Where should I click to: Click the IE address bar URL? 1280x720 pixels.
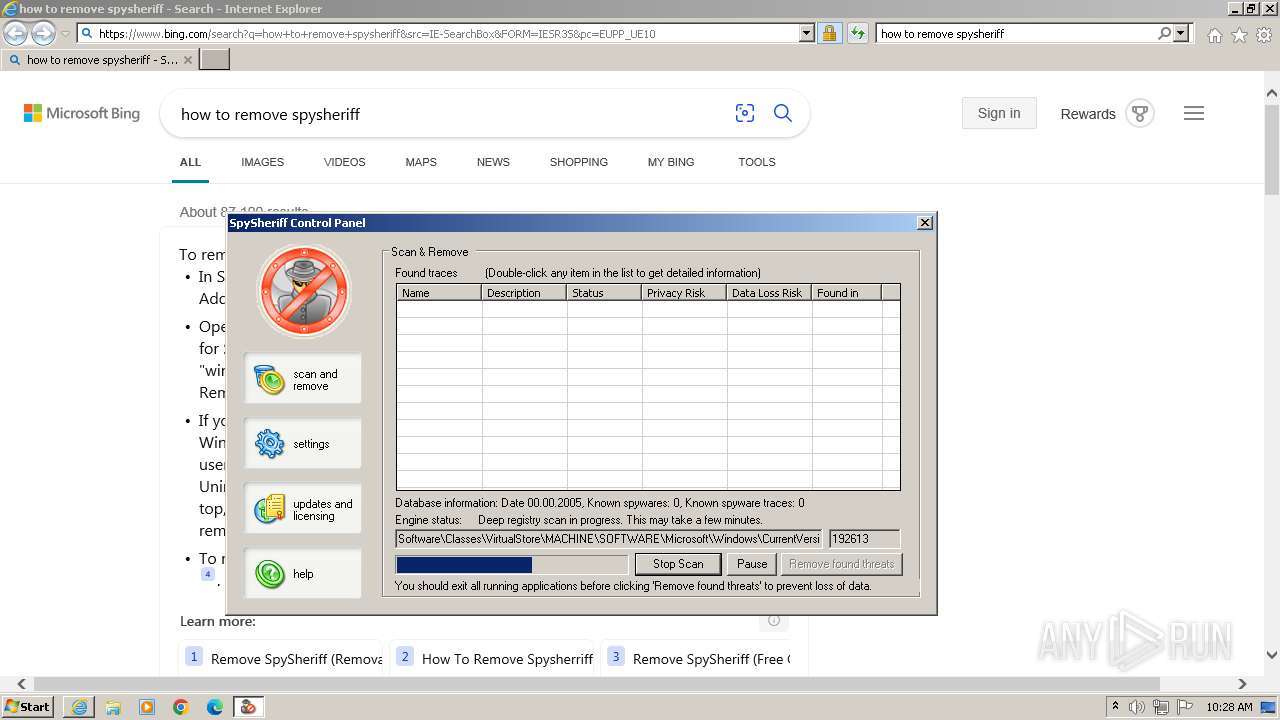pos(440,33)
